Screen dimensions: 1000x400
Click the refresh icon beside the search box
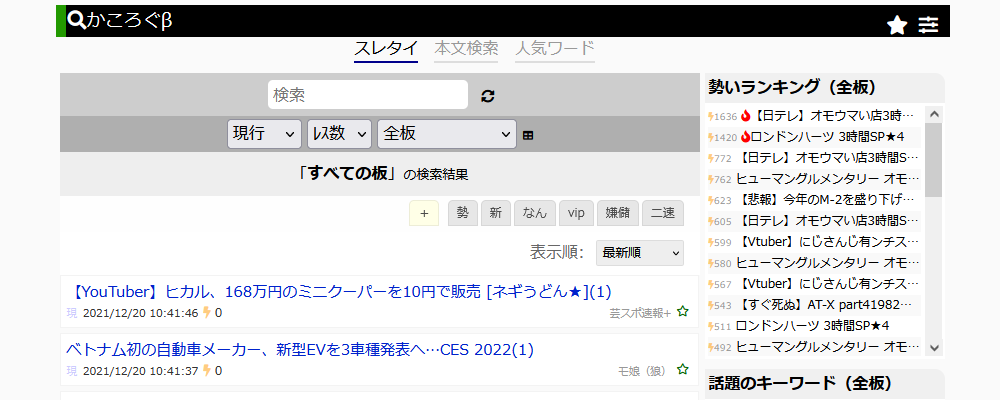coord(488,96)
